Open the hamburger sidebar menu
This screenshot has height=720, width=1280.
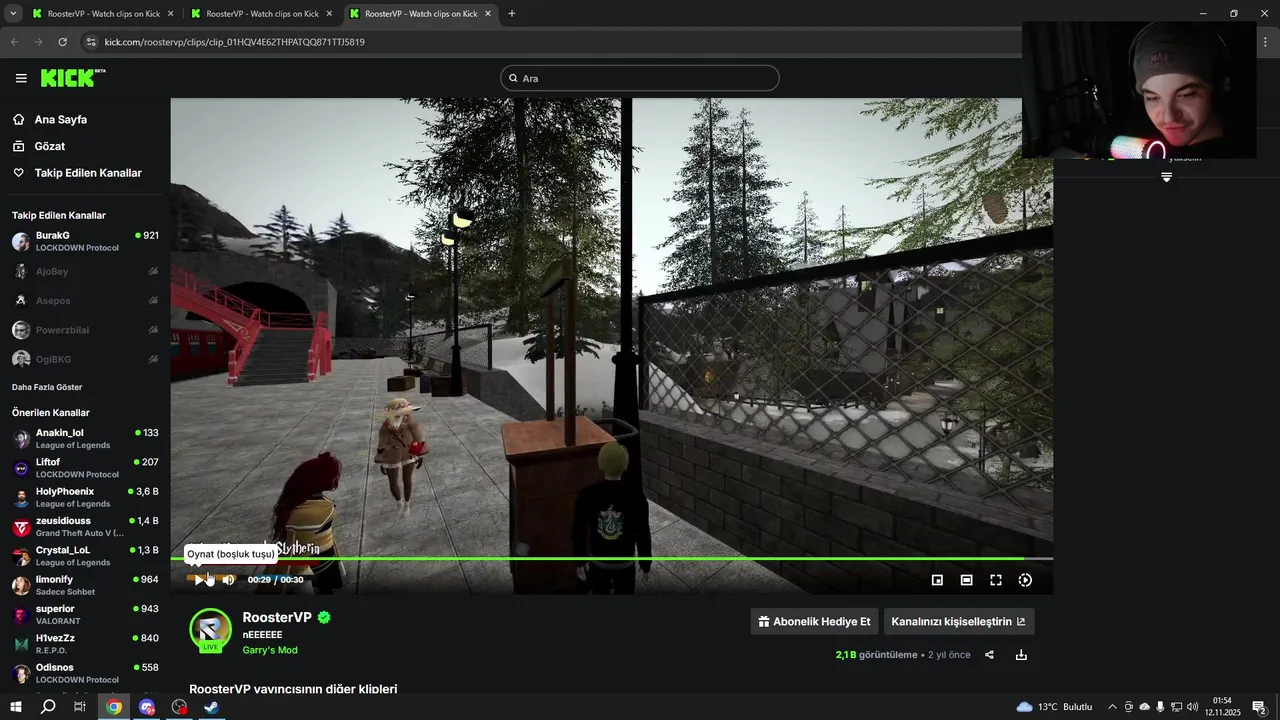[21, 78]
